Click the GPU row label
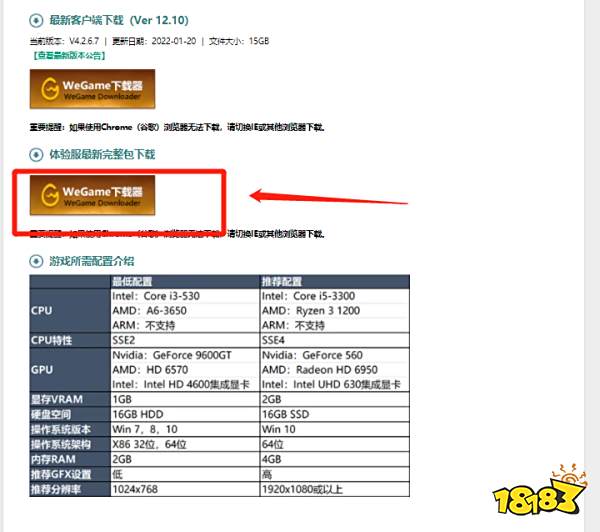The width and height of the screenshot is (600, 532). tap(70, 370)
